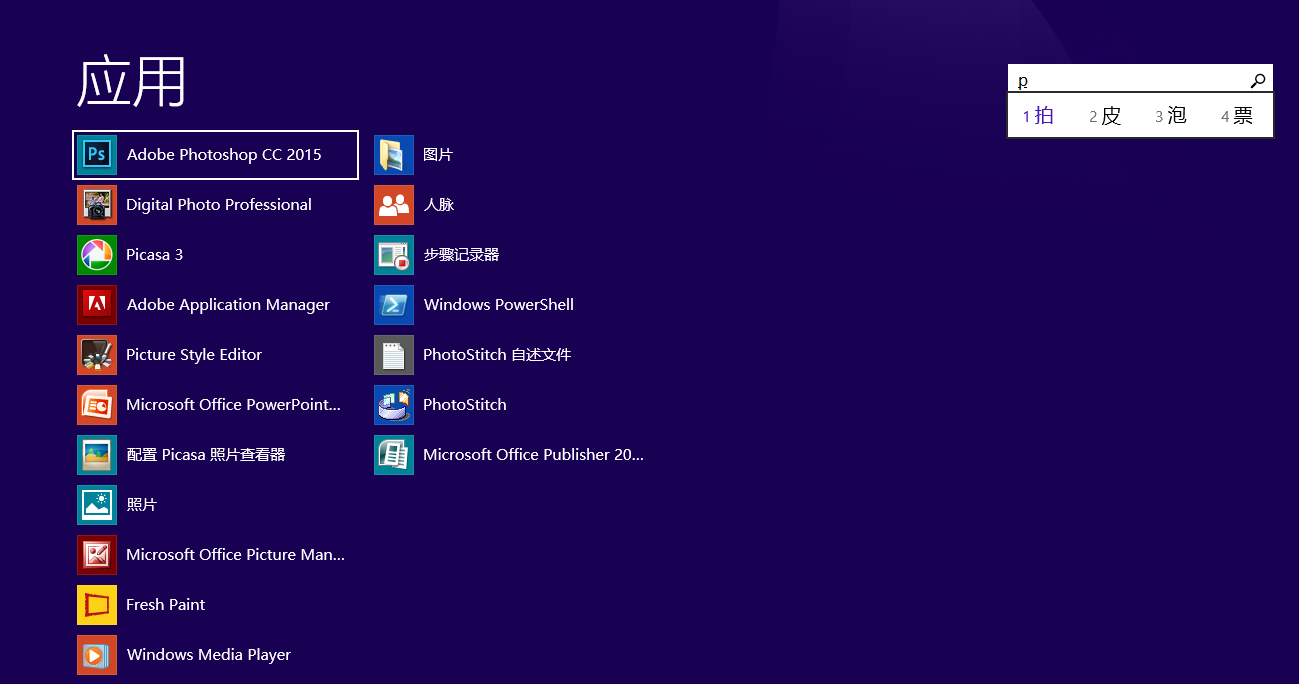Open the Windows PowerShell icon
1299x684 pixels.
tap(394, 305)
